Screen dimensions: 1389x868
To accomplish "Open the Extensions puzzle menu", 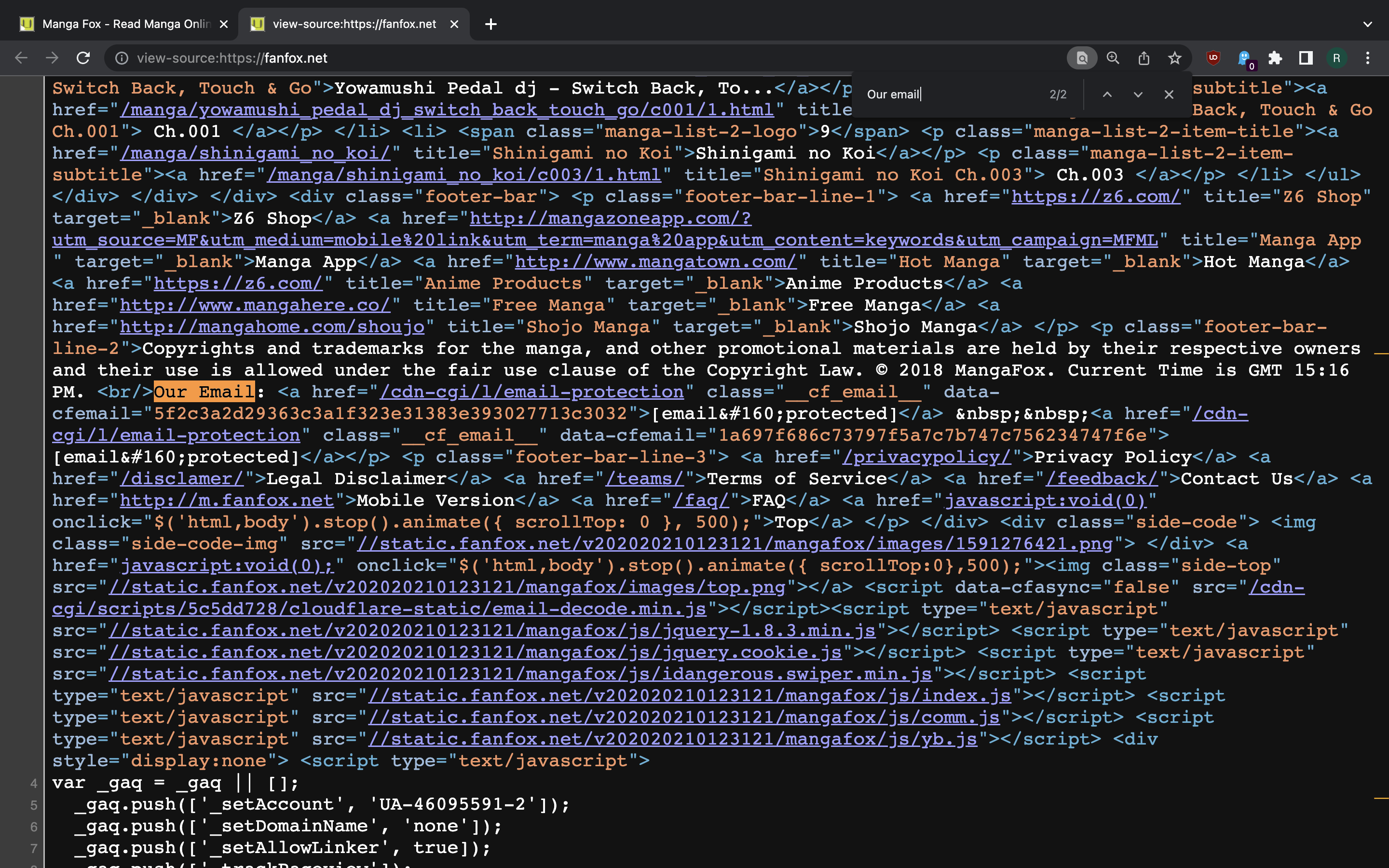I will tap(1275, 58).
